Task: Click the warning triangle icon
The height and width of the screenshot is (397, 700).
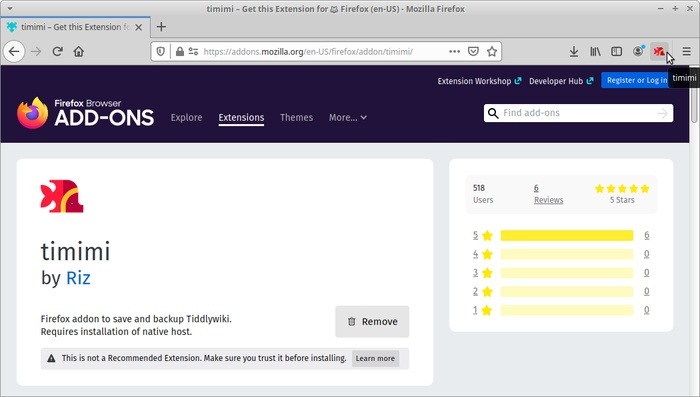Action: click(x=51, y=358)
